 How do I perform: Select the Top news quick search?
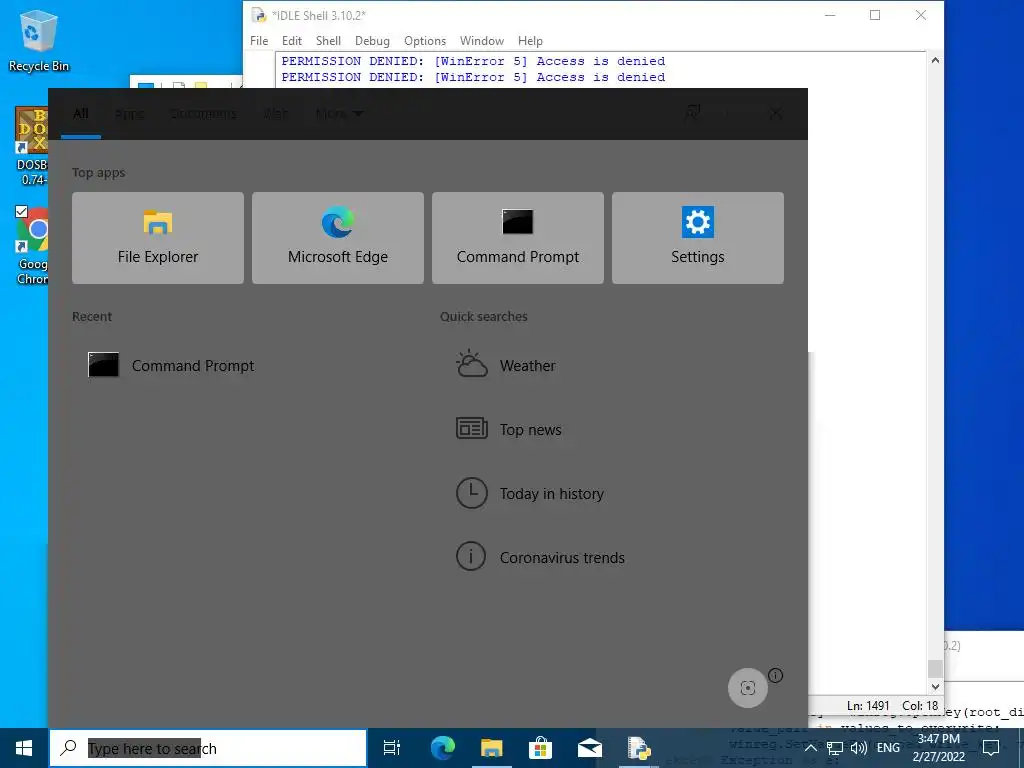(509, 429)
